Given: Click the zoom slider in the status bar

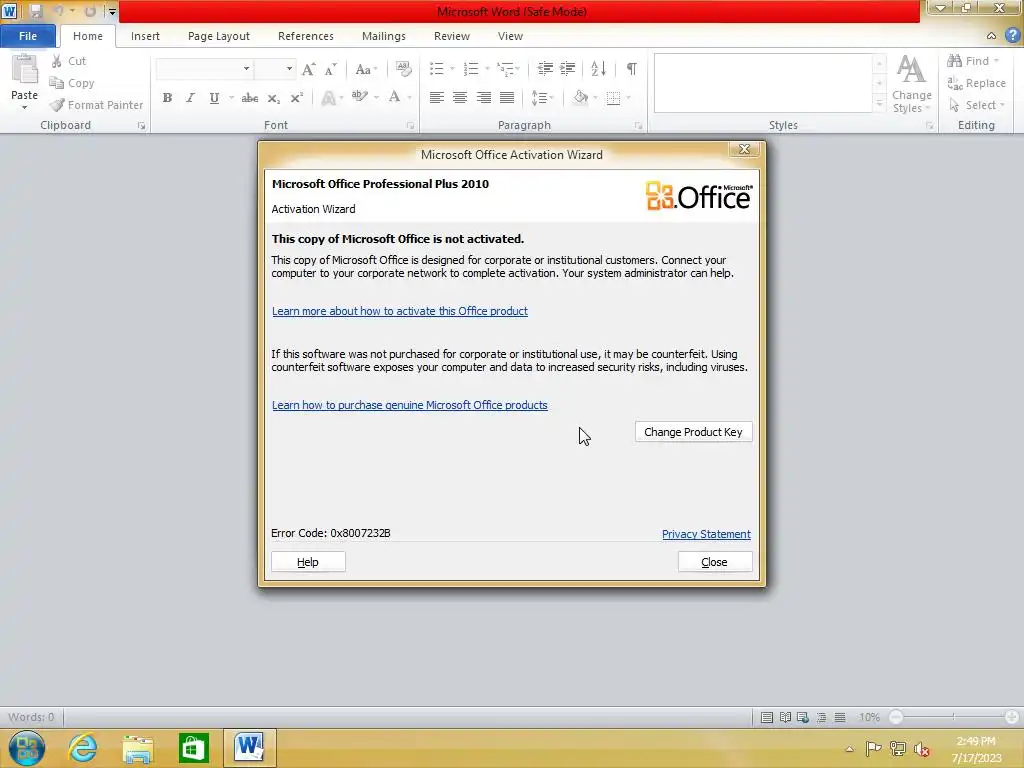Looking at the screenshot, I should pos(953,717).
